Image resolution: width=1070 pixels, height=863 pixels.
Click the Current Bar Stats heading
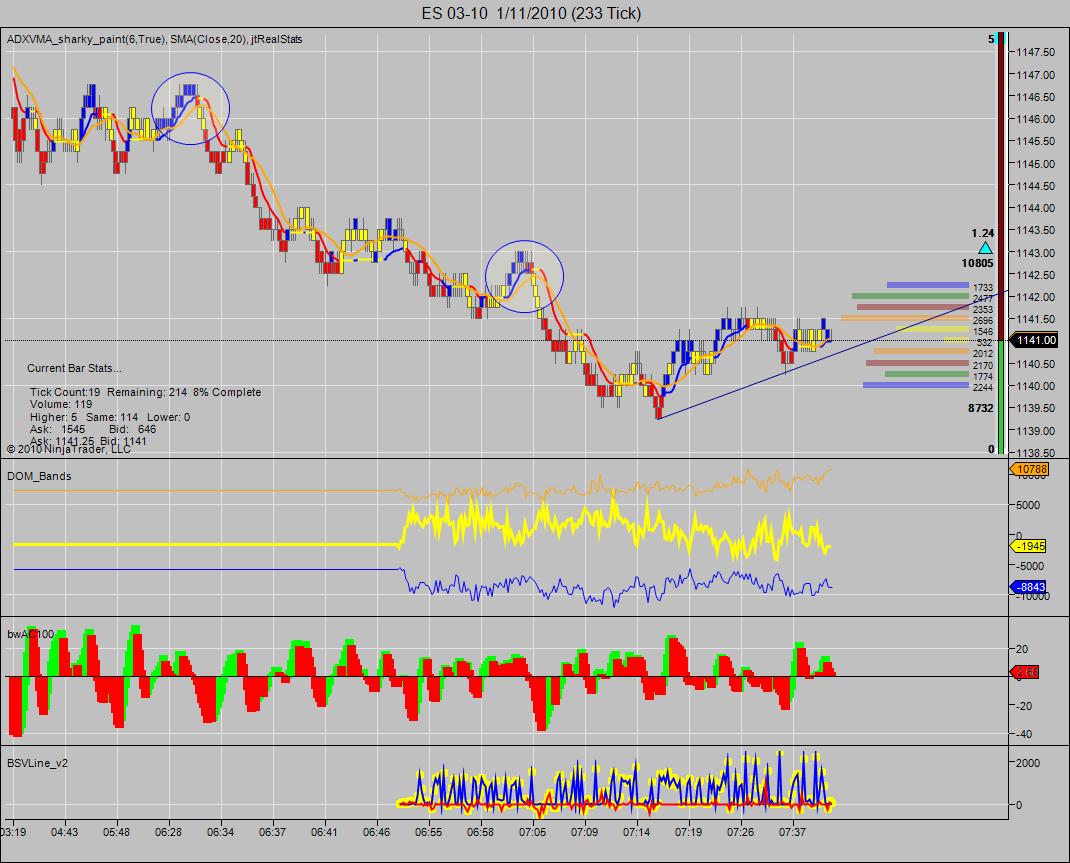coord(74,368)
